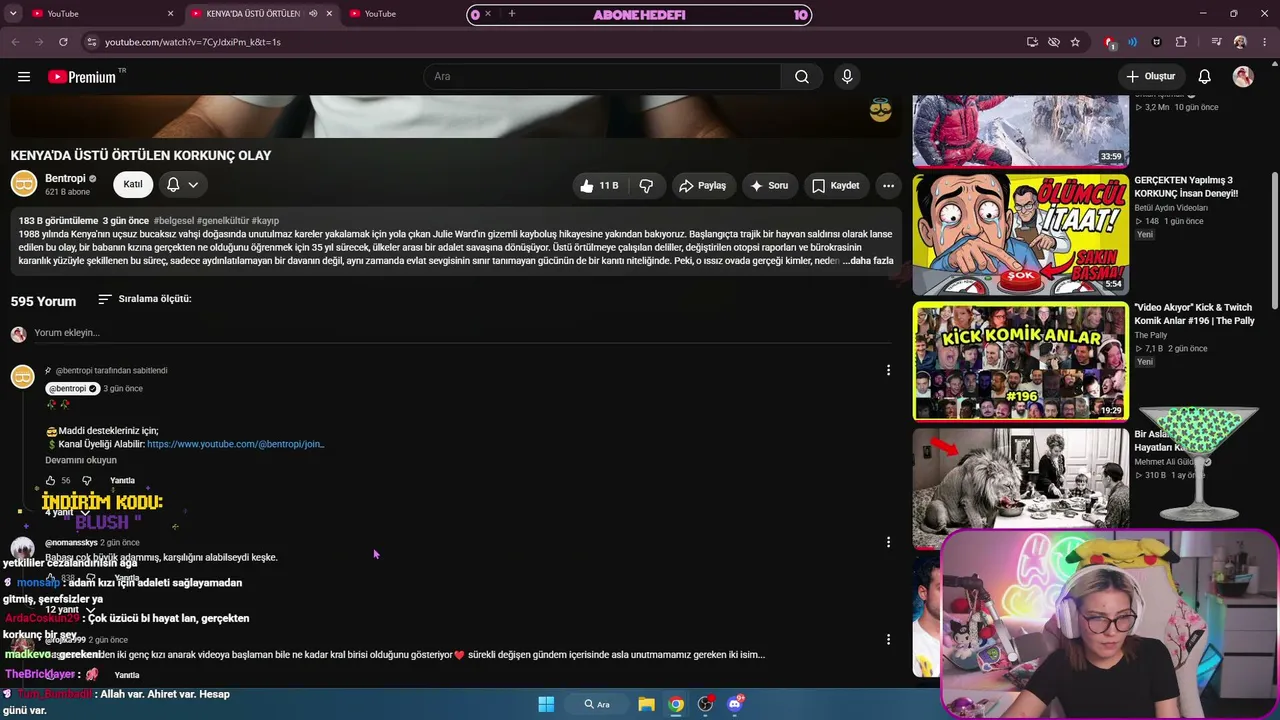Click the Katıl join button
1280x720 pixels.
(133, 185)
